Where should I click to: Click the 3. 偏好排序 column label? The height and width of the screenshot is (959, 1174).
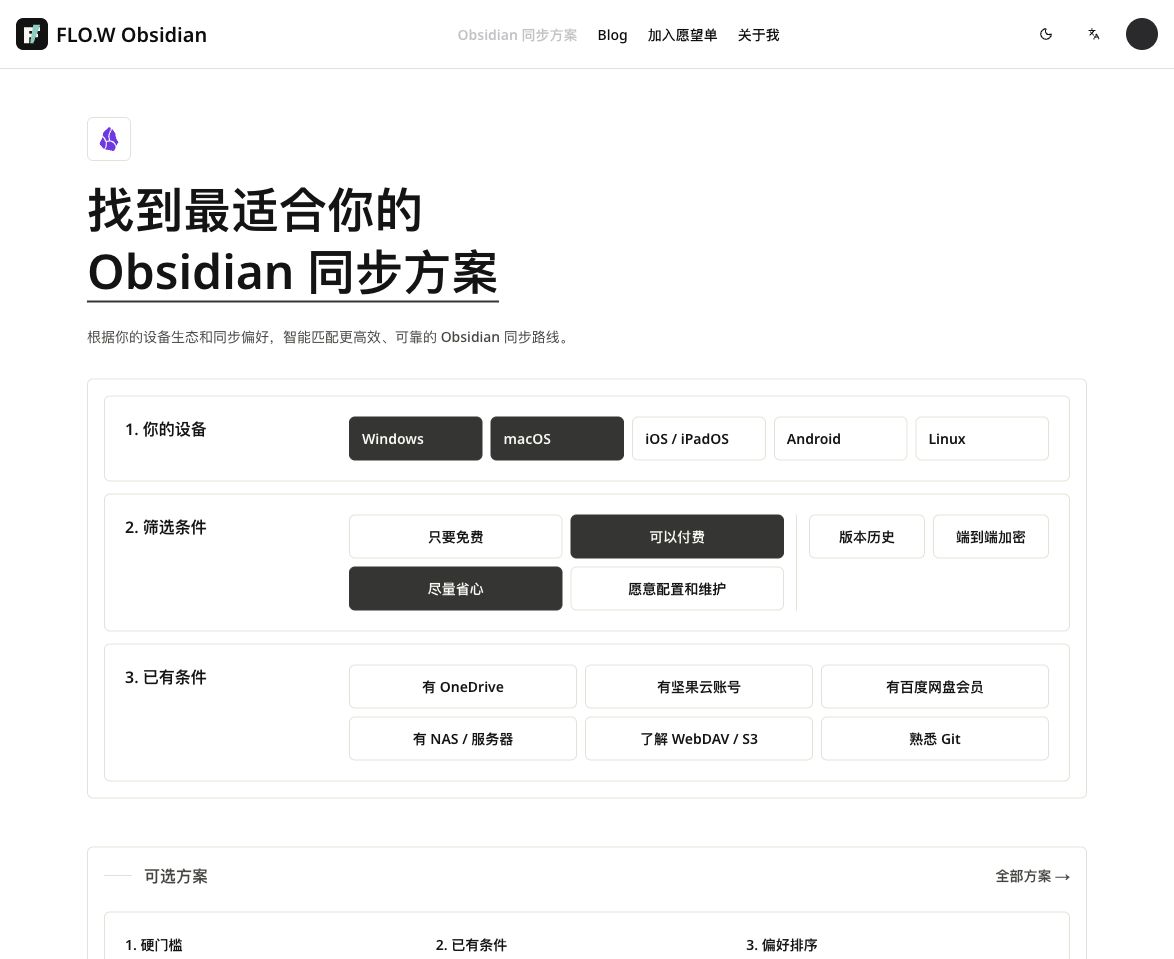pos(782,945)
